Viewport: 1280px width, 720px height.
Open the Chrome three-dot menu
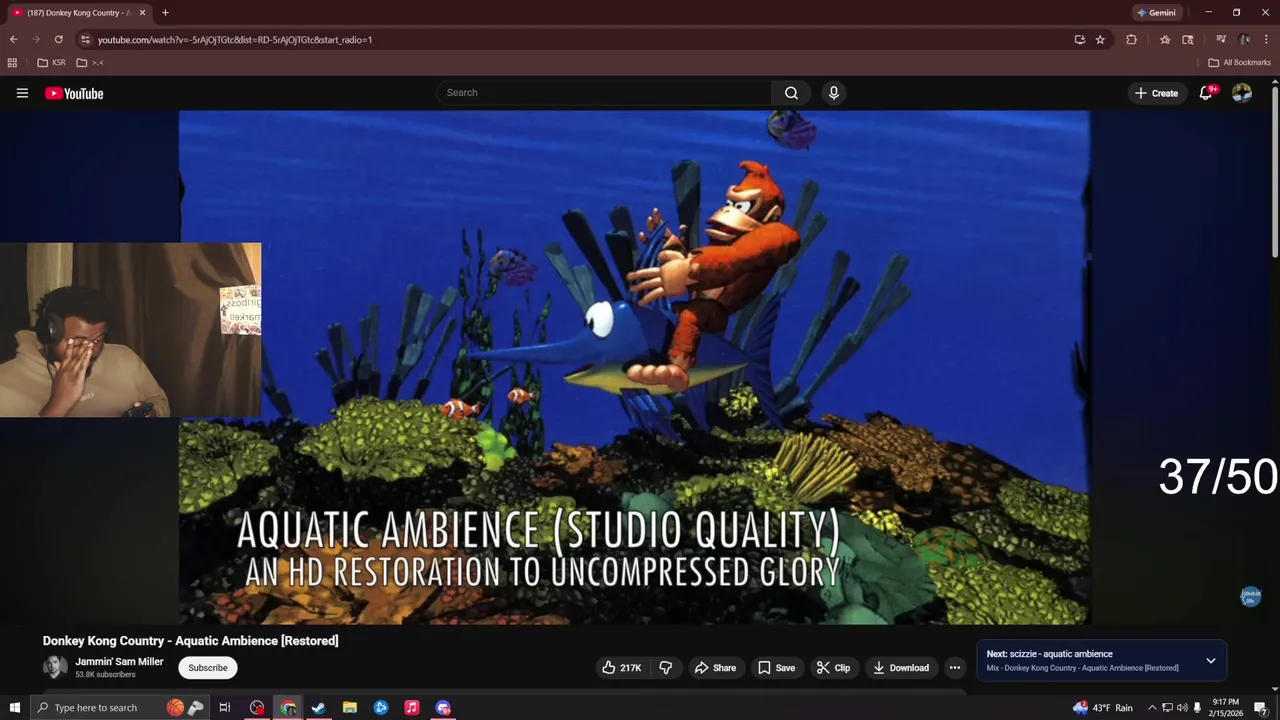pos(1266,40)
